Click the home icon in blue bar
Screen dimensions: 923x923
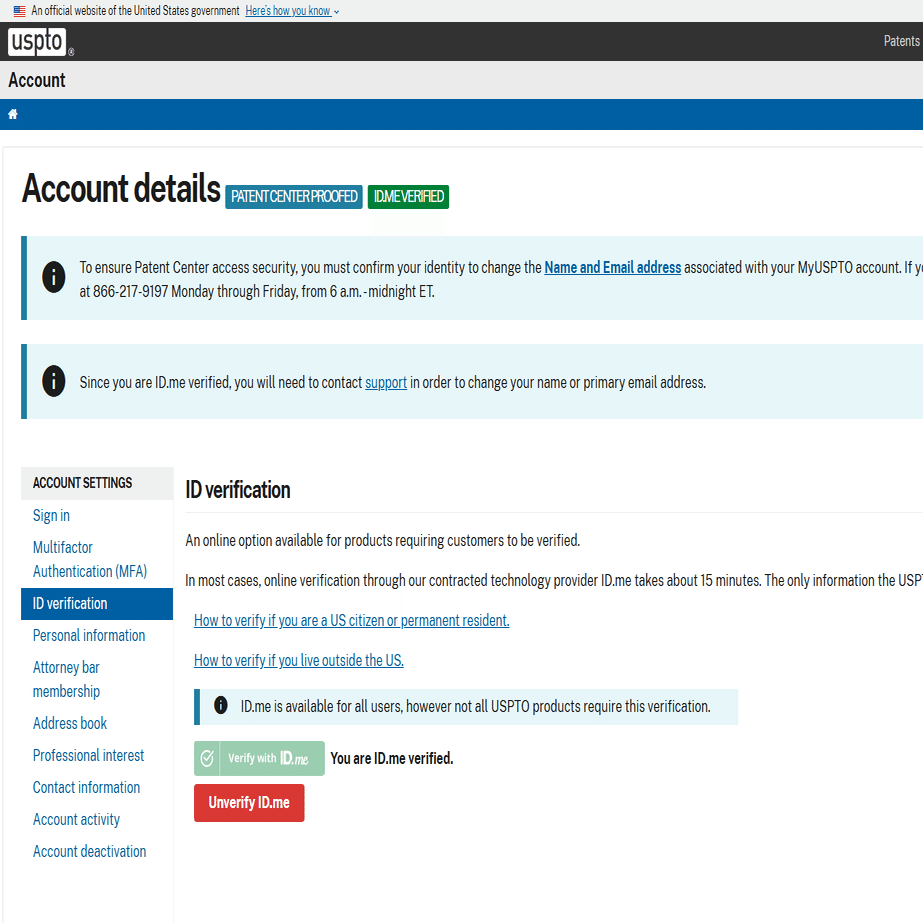[x=13, y=114]
